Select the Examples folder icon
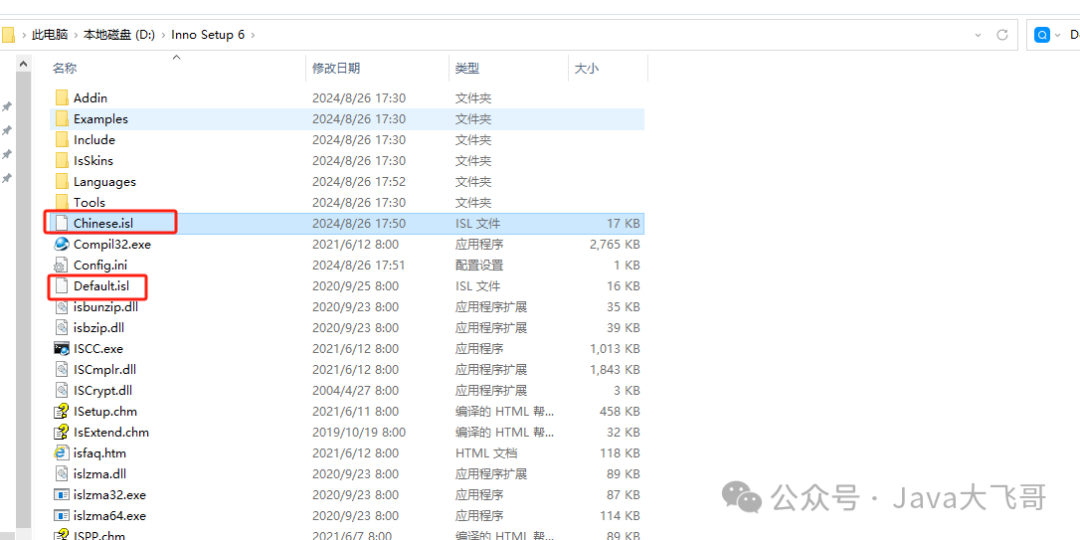This screenshot has height=540, width=1080. pos(62,118)
